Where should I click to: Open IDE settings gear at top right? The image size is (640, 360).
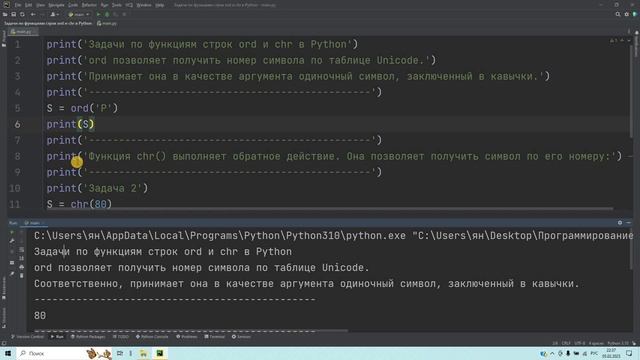pyautogui.click(x=627, y=14)
